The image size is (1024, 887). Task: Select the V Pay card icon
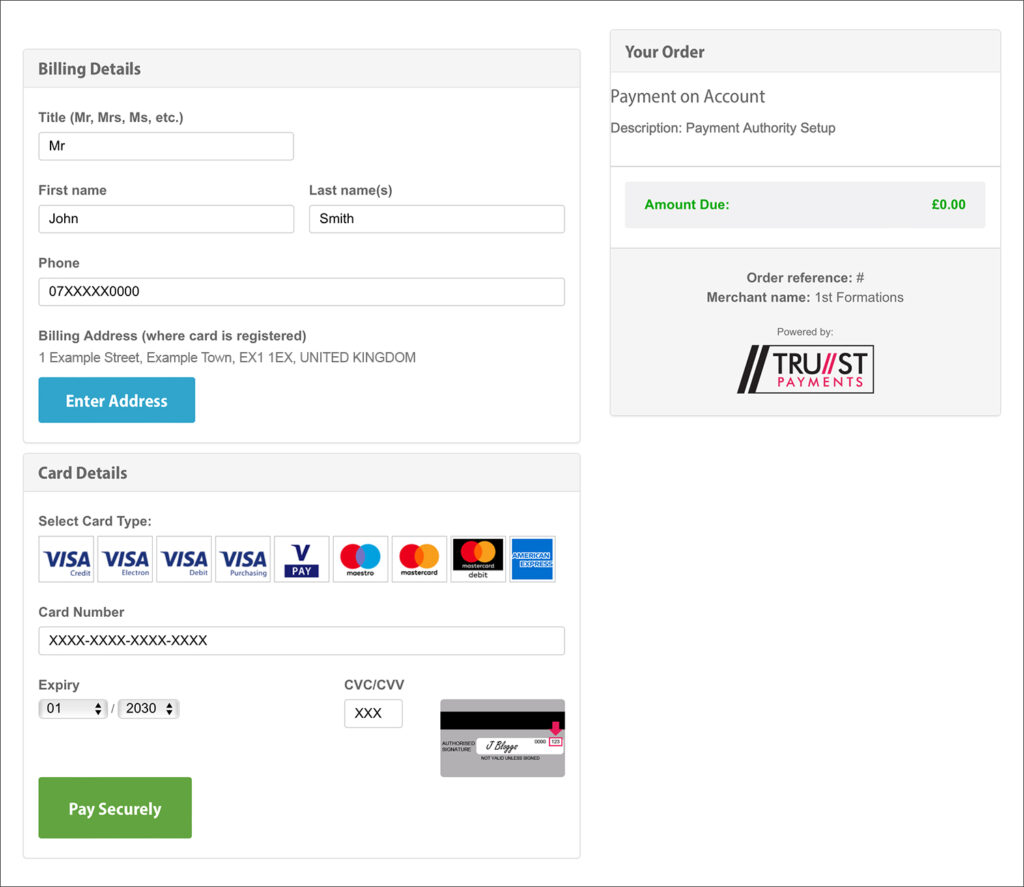(x=301, y=559)
